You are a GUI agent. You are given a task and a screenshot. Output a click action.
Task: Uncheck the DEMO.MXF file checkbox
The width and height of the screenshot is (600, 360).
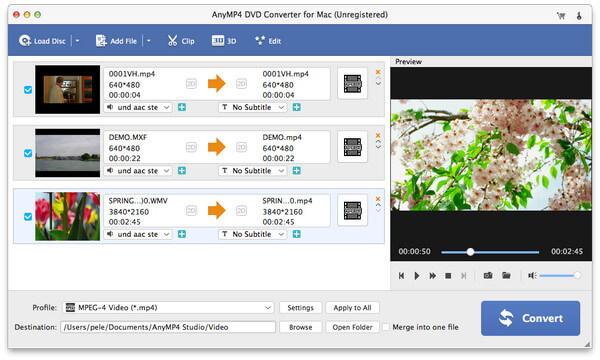pyautogui.click(x=28, y=153)
